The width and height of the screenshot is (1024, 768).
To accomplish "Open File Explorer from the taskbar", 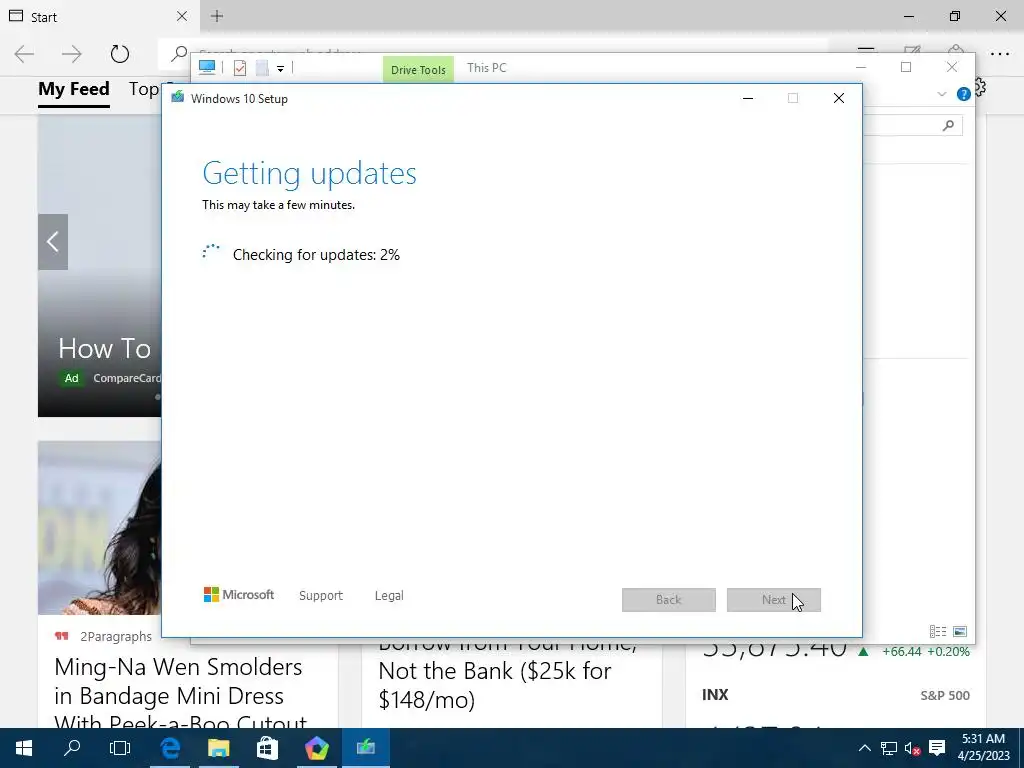I will (219, 748).
